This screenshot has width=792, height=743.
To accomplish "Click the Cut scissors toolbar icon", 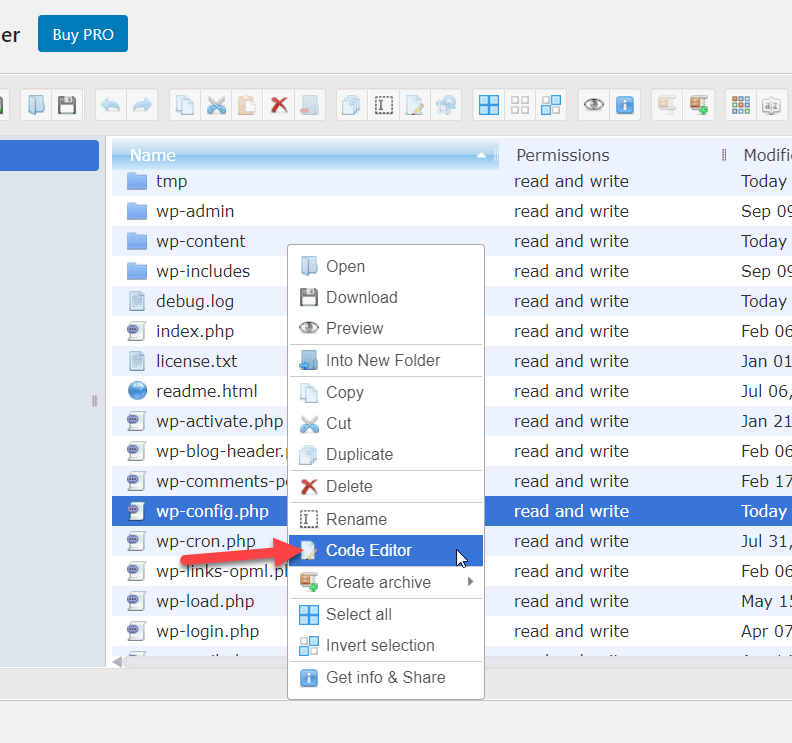I will tap(216, 105).
